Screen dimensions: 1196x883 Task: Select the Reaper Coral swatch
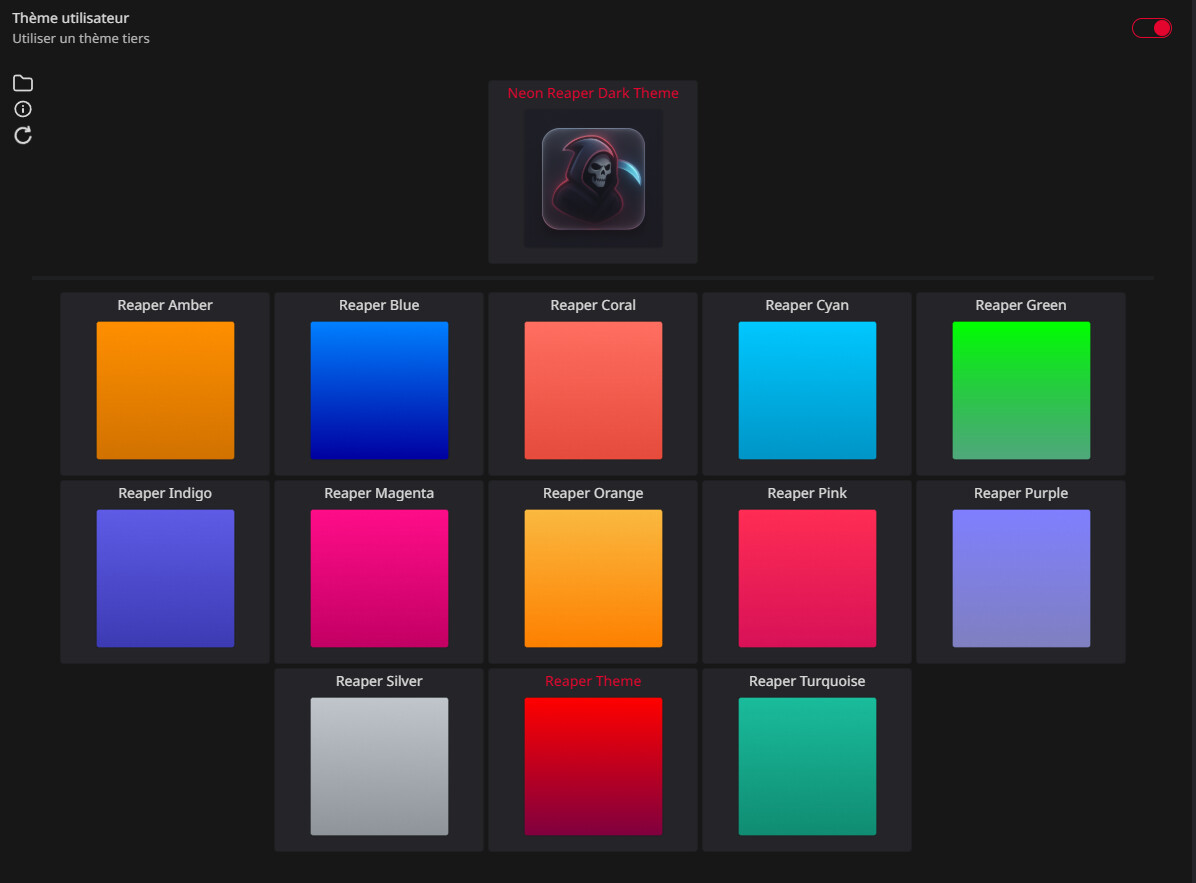click(593, 390)
